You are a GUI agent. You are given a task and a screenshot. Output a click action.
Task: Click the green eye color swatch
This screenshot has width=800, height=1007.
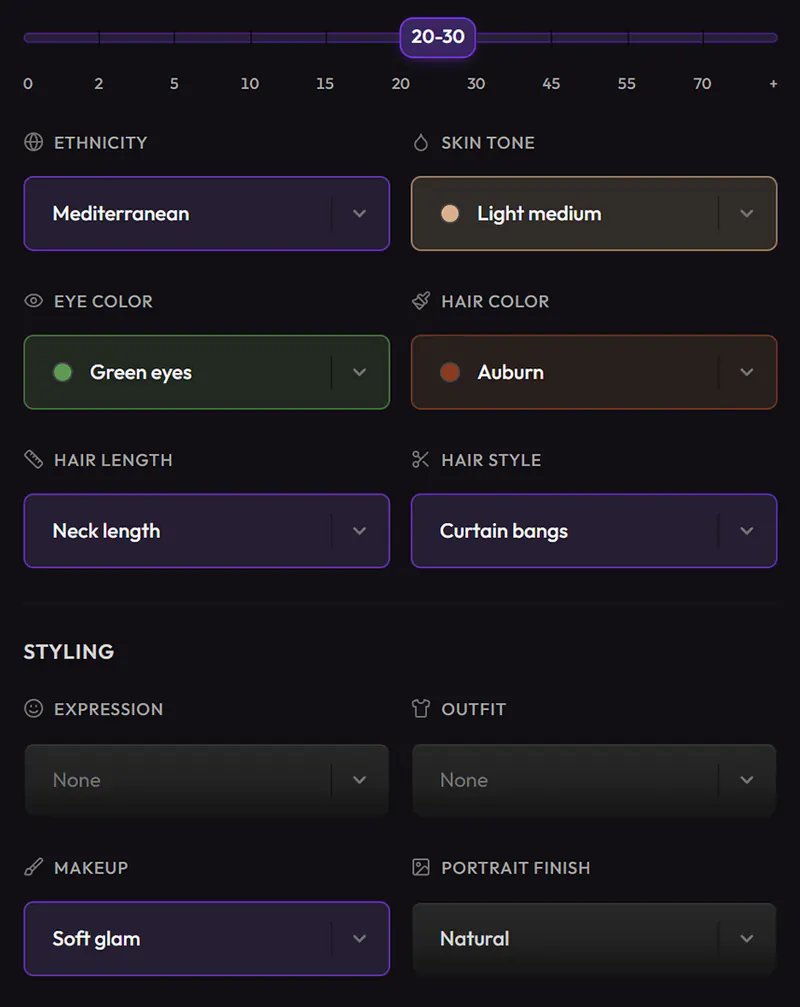63,372
